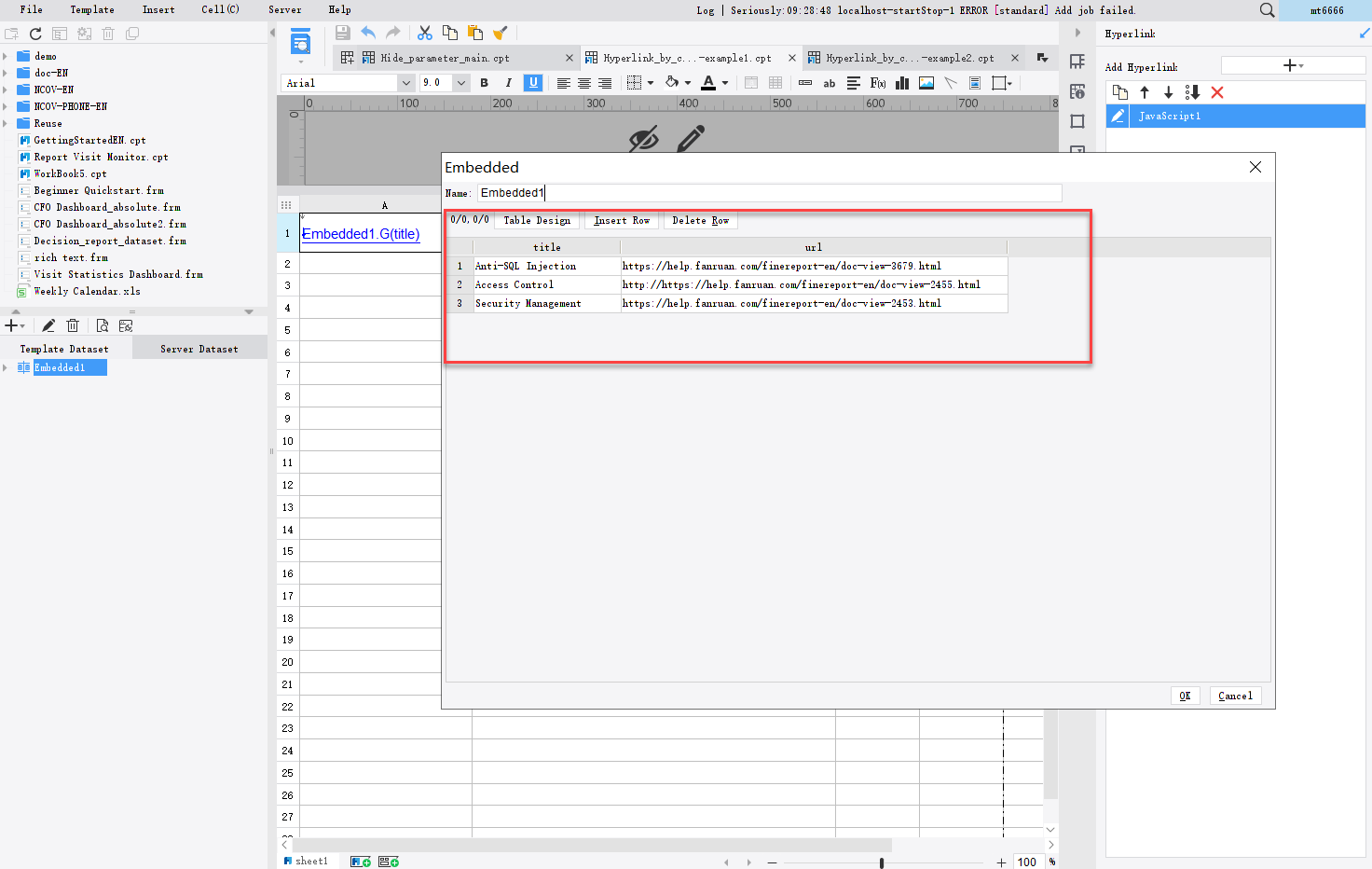Open the search magnifier at top right
Viewport: 1372px width, 869px height.
coord(1267,10)
